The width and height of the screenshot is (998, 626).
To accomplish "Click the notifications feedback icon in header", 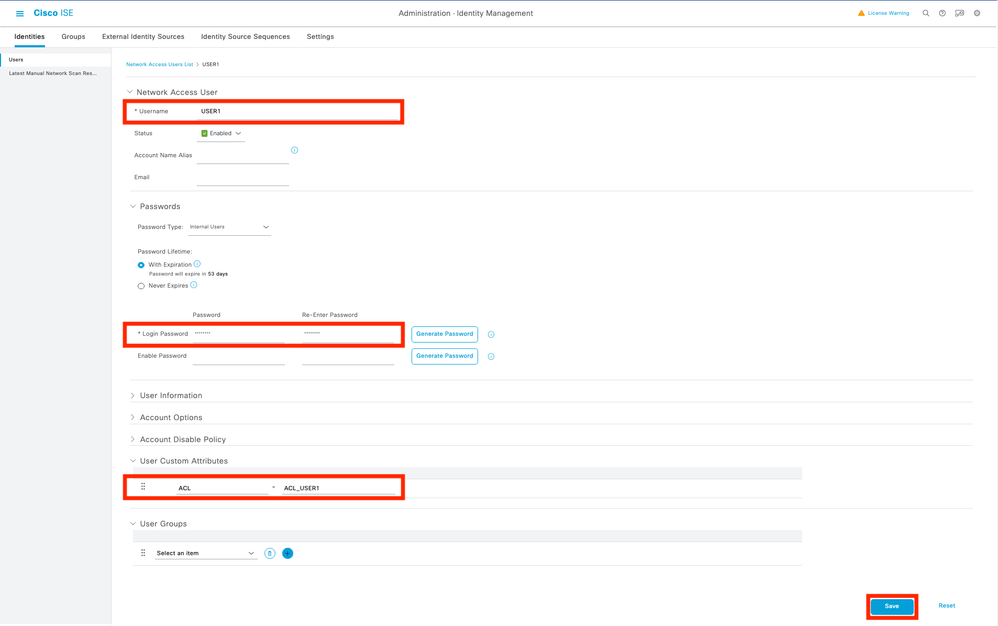I will (x=959, y=13).
